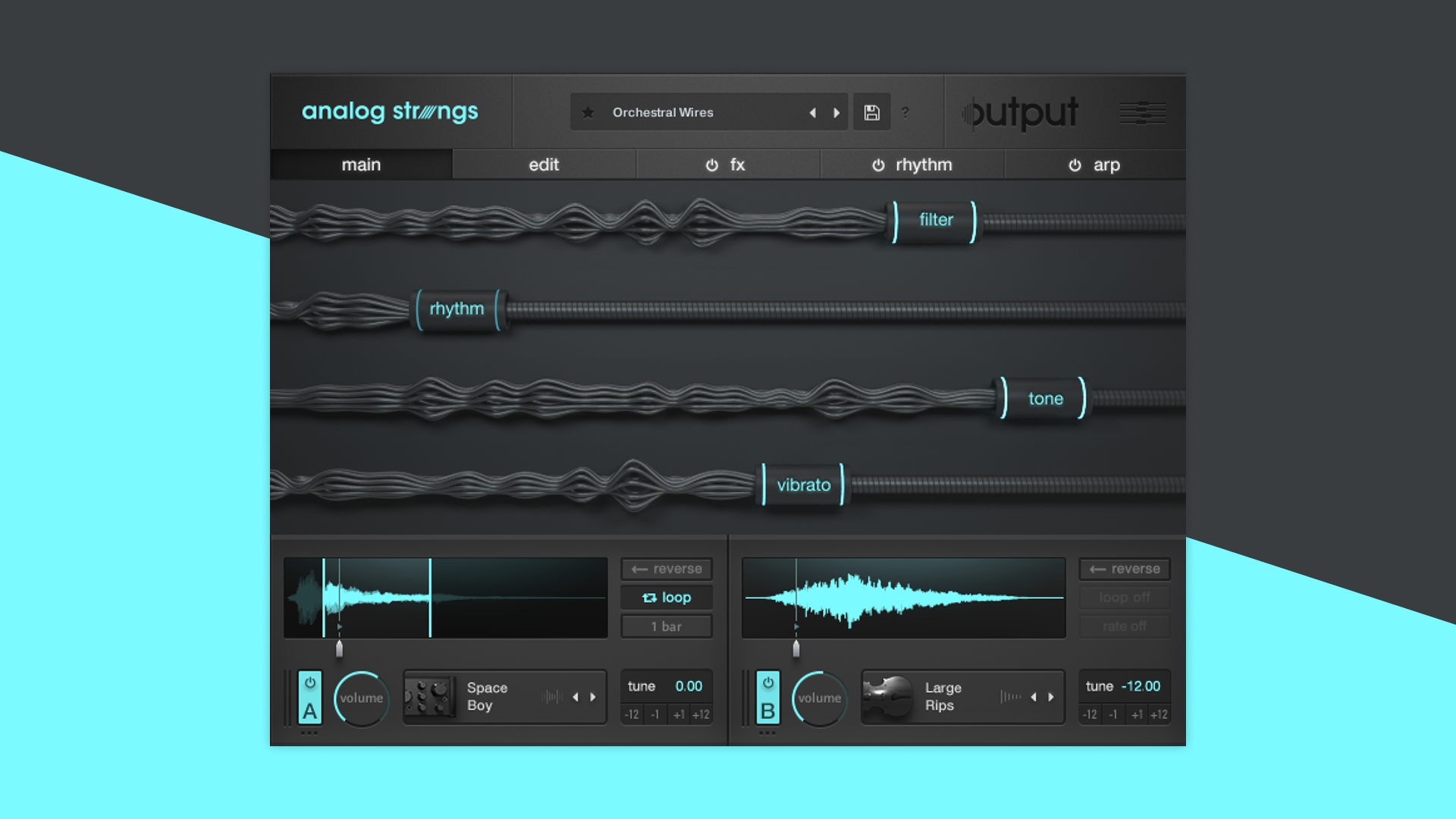This screenshot has height=819, width=1456.
Task: Browse to the next sample in Space Boy slot
Action: pos(595,696)
